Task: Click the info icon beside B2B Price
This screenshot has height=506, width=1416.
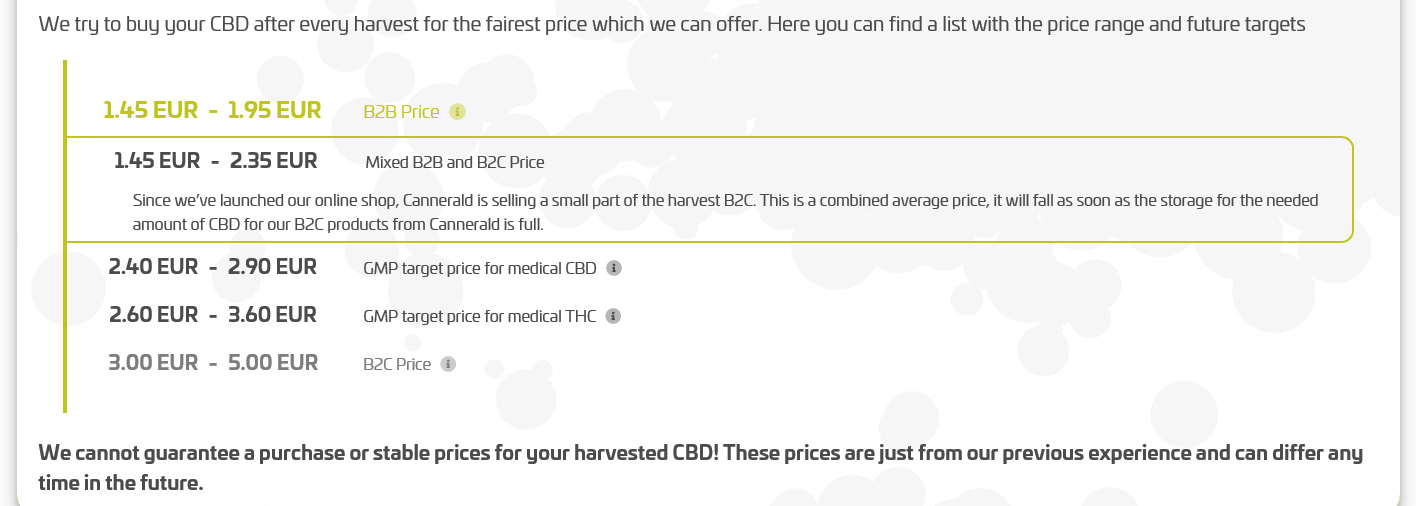Action: pyautogui.click(x=457, y=112)
